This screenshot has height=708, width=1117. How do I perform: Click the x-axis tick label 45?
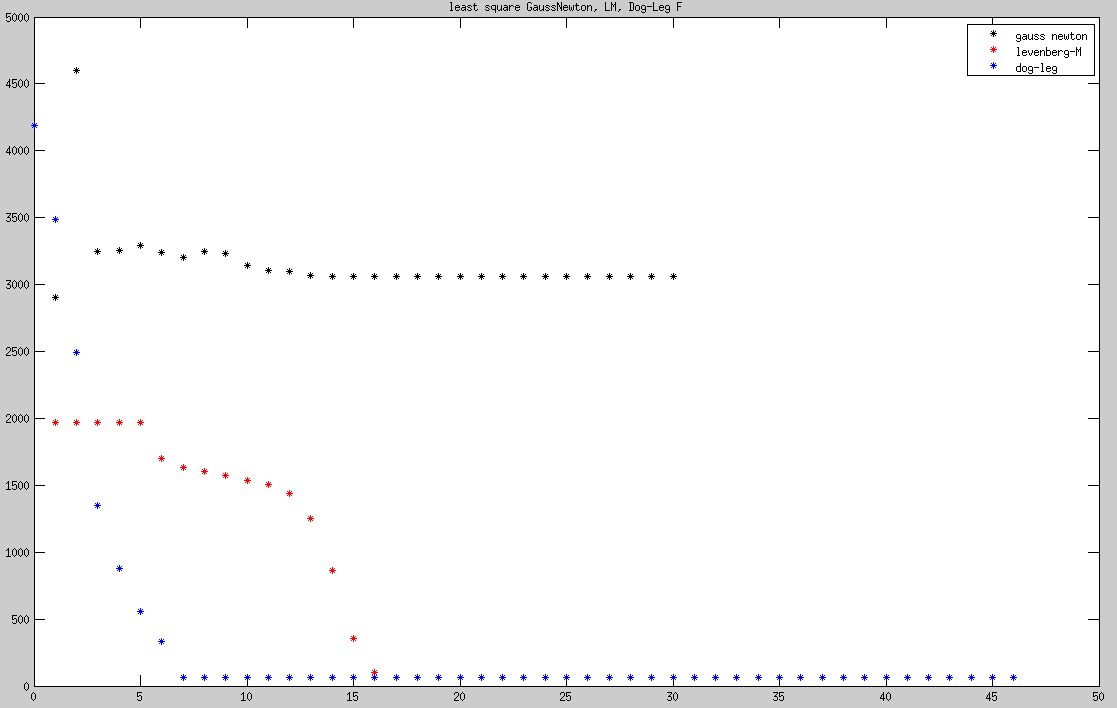coord(992,697)
